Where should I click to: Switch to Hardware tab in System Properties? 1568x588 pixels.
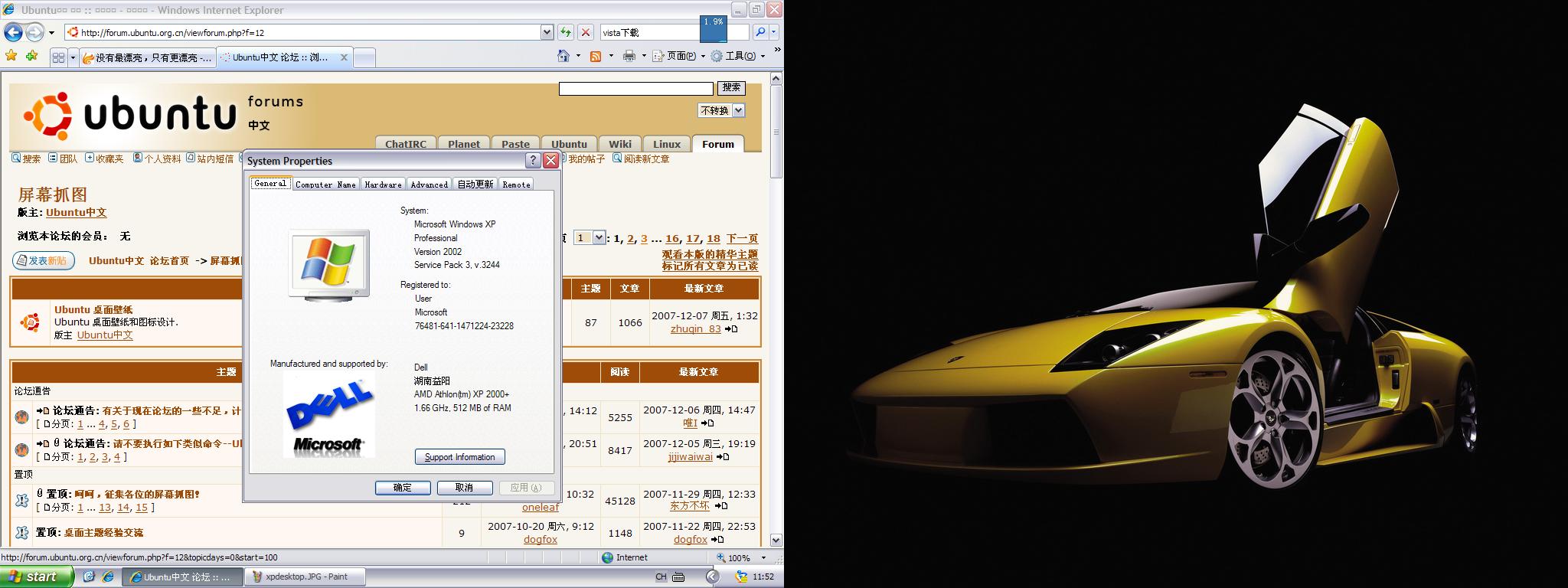pos(383,185)
